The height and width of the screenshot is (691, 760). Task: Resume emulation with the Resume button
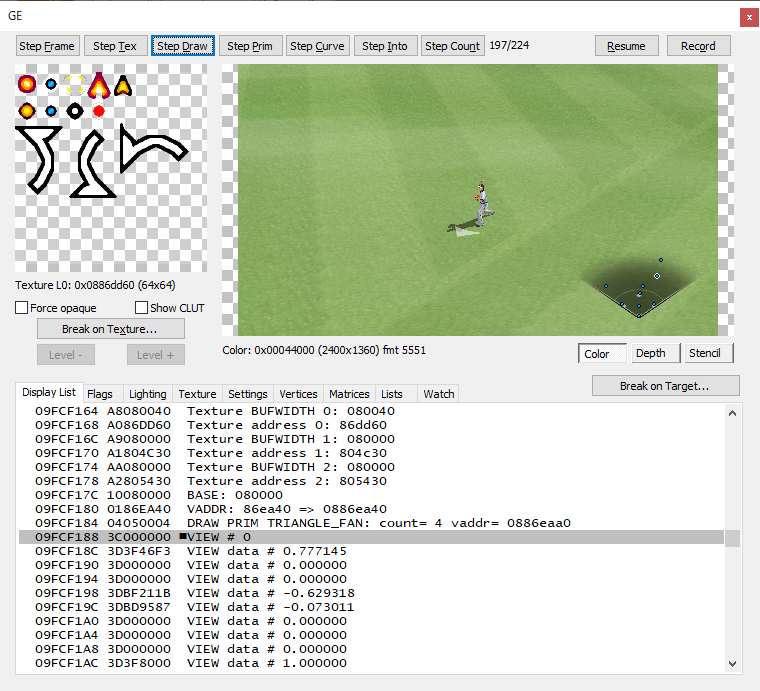[626, 46]
